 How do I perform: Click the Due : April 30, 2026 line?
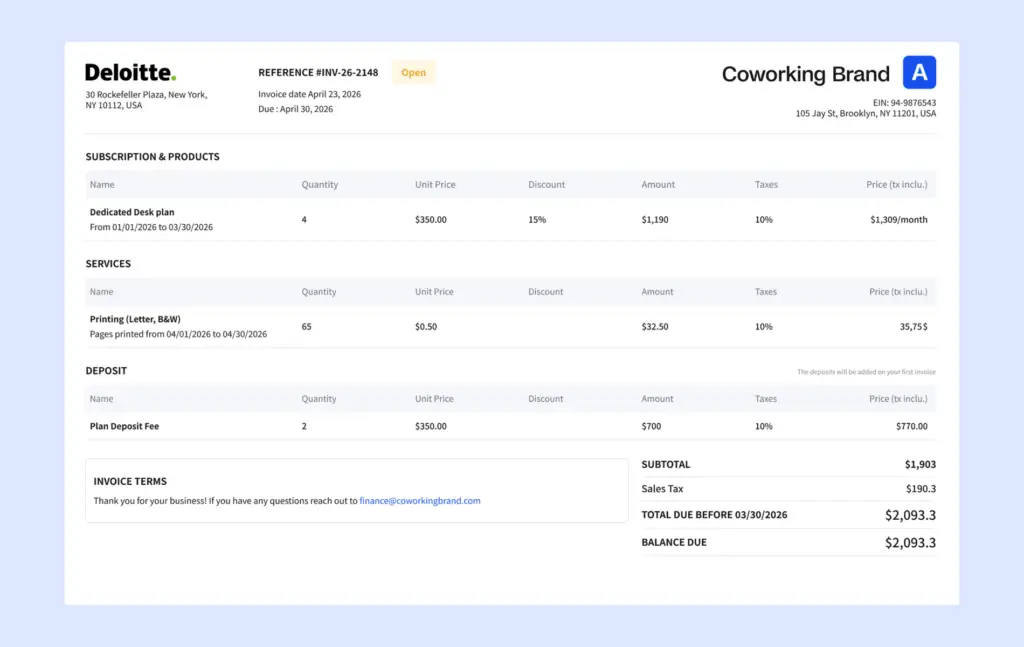tap(295, 109)
